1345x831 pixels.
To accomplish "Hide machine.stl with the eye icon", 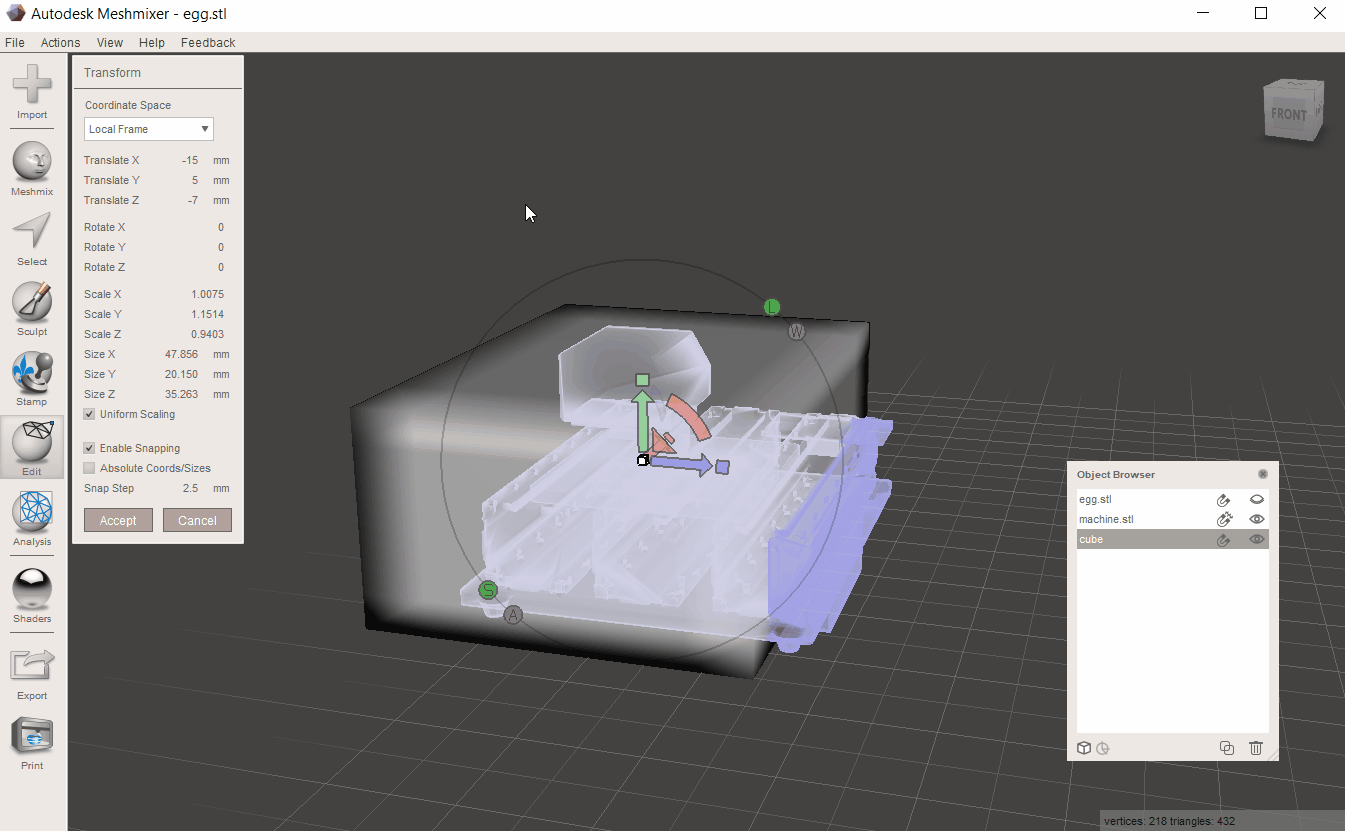I will 1257,520.
